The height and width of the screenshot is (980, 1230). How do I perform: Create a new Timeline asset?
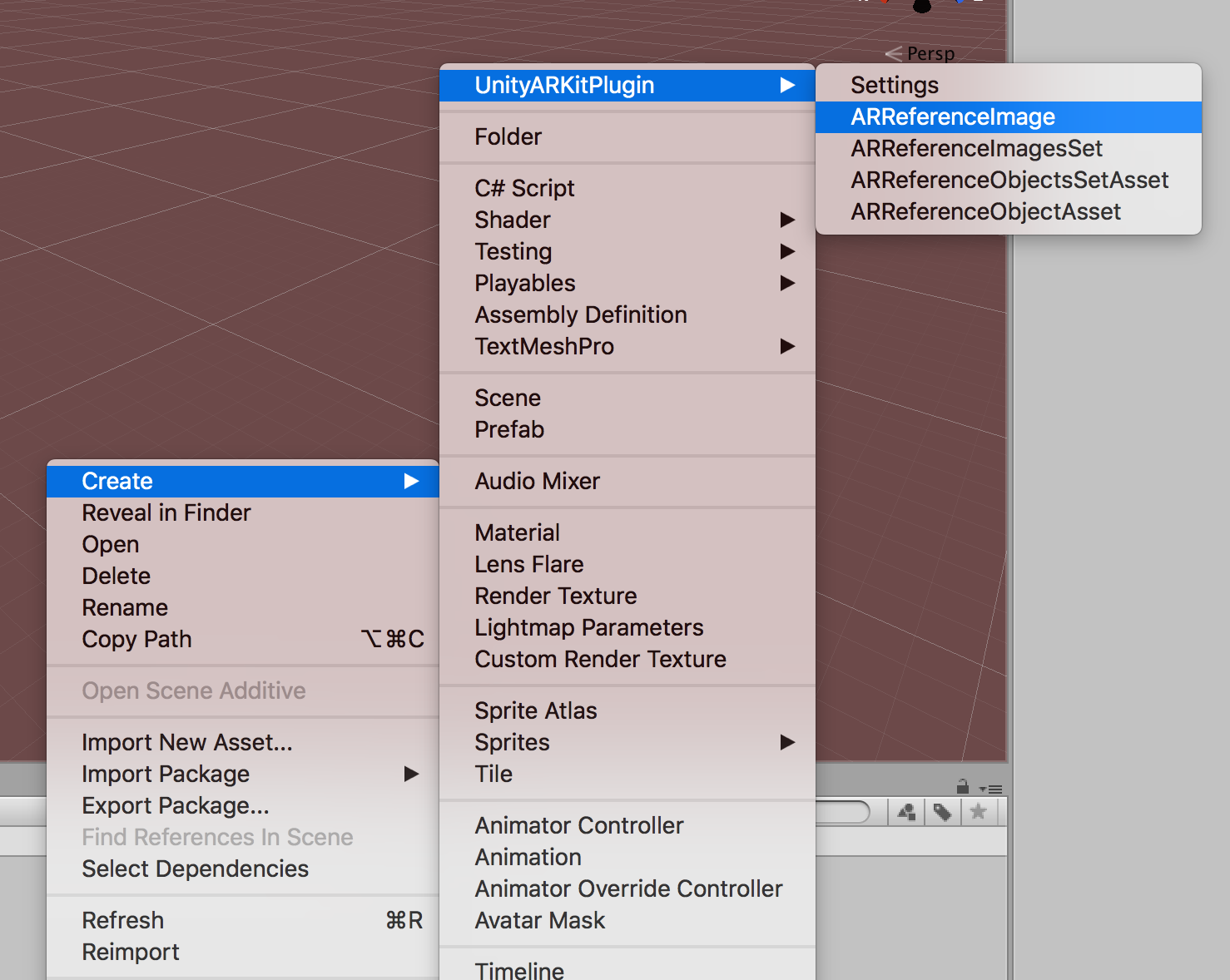(x=627, y=968)
